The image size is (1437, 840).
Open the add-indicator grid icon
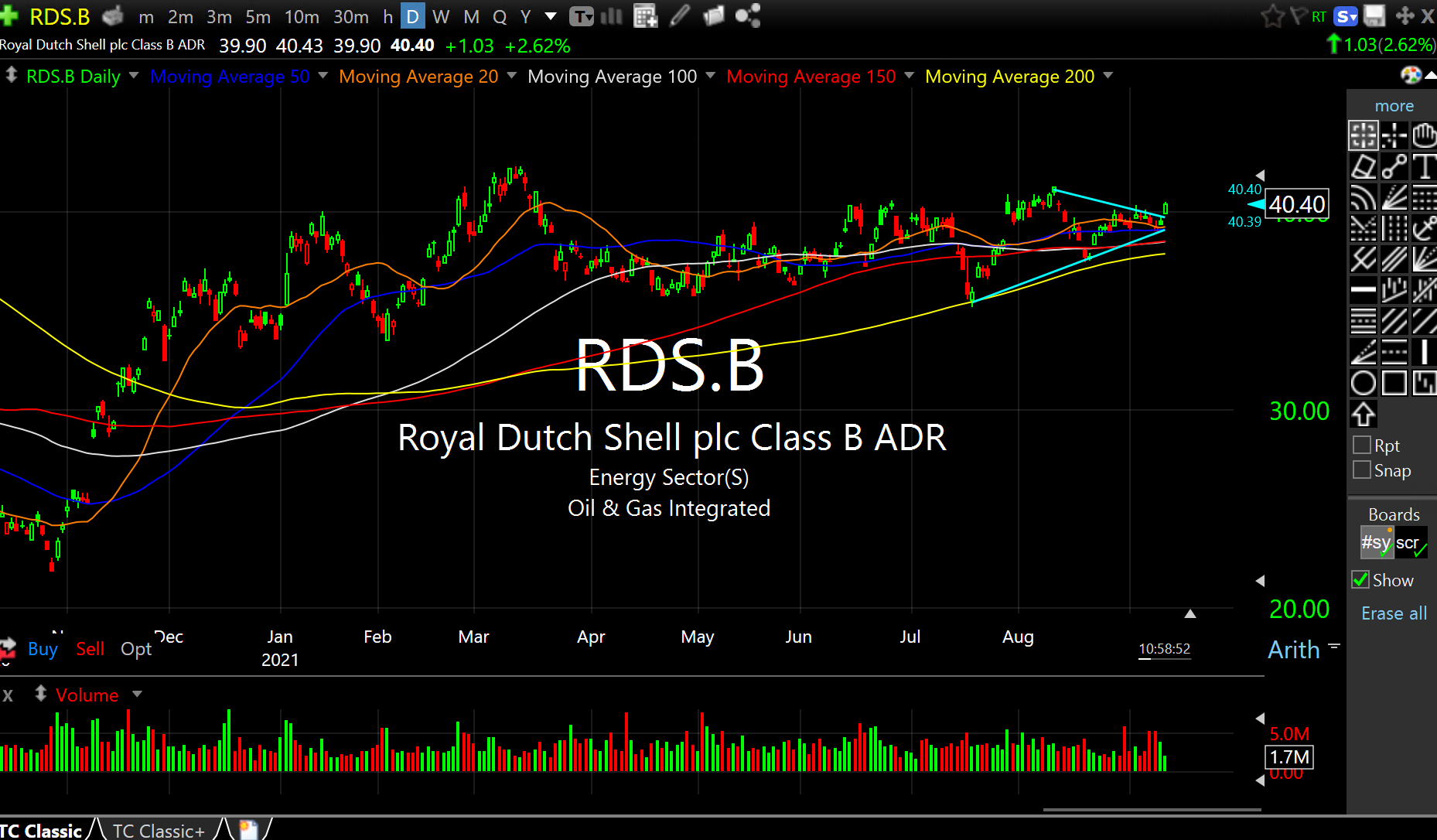(x=645, y=16)
